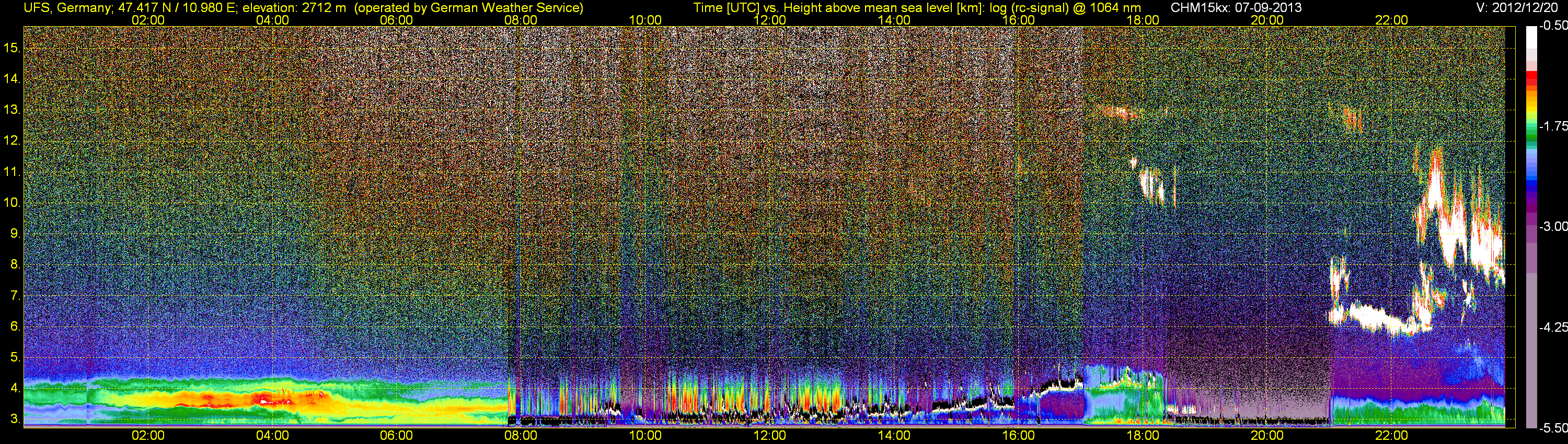Click the '9.' km height axis label
This screenshot has height=444, width=1568.
pos(15,233)
